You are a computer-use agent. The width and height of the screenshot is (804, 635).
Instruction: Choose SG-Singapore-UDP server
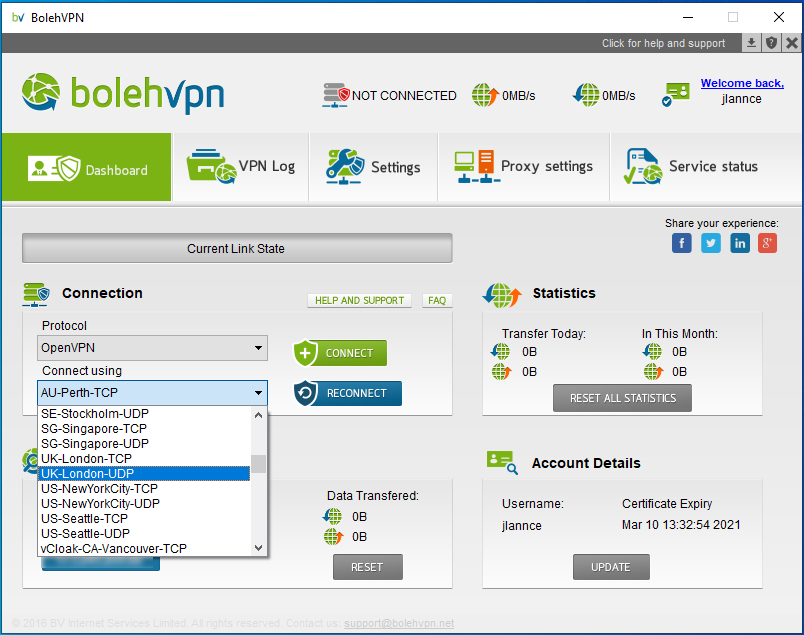[x=144, y=444]
